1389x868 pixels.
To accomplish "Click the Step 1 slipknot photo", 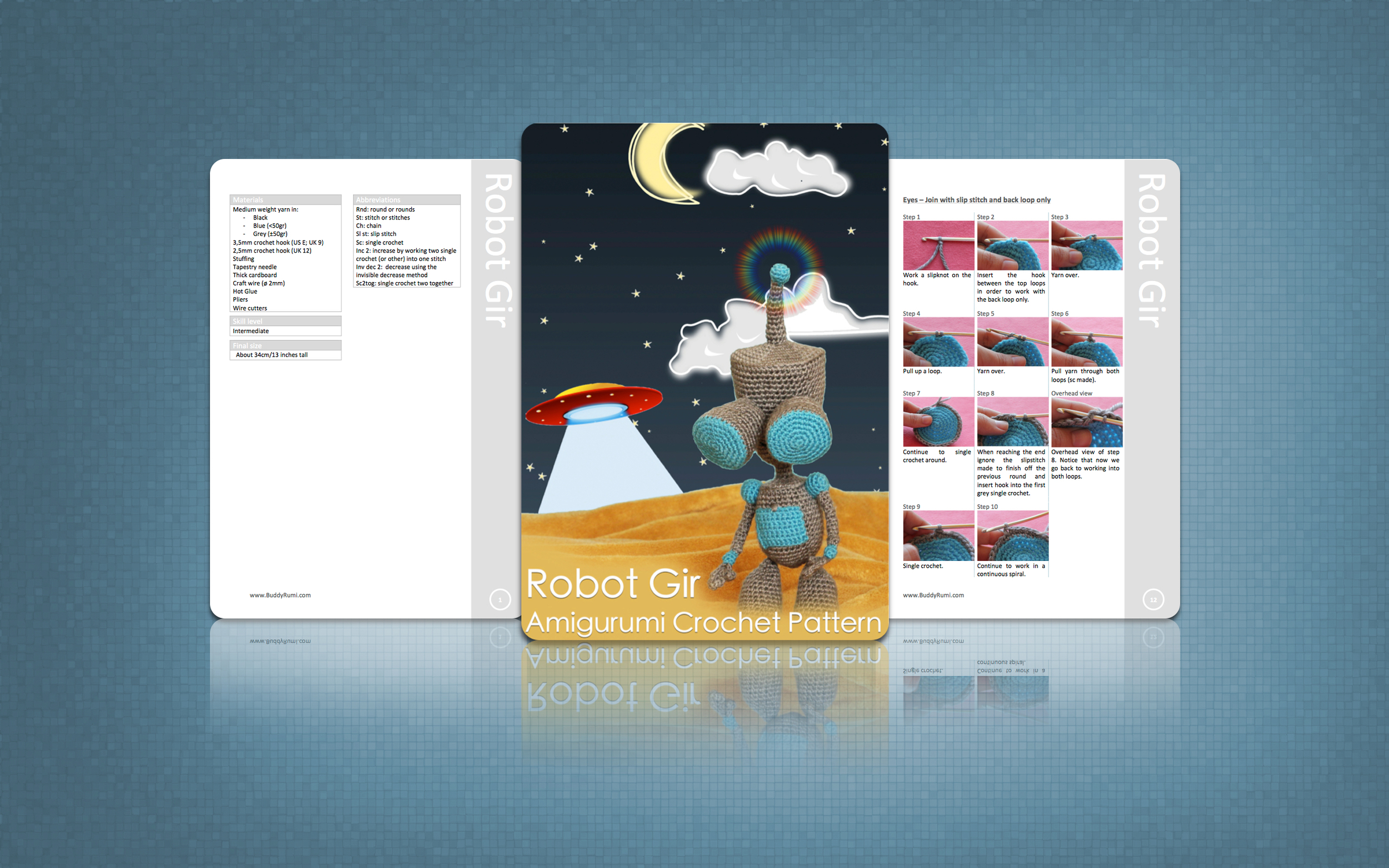I will click(938, 245).
